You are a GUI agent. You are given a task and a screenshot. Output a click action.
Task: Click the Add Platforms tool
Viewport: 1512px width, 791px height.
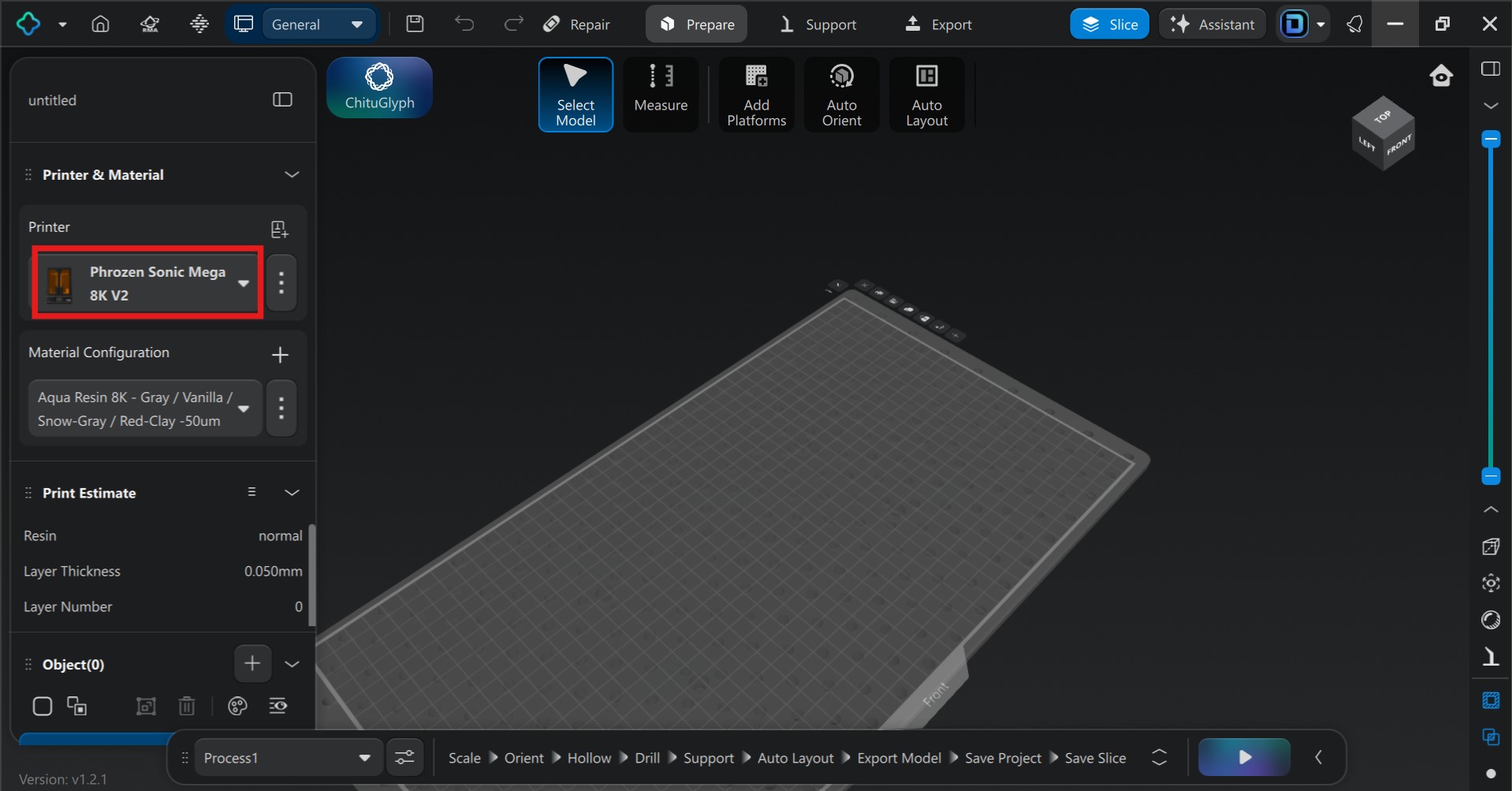pyautogui.click(x=757, y=95)
